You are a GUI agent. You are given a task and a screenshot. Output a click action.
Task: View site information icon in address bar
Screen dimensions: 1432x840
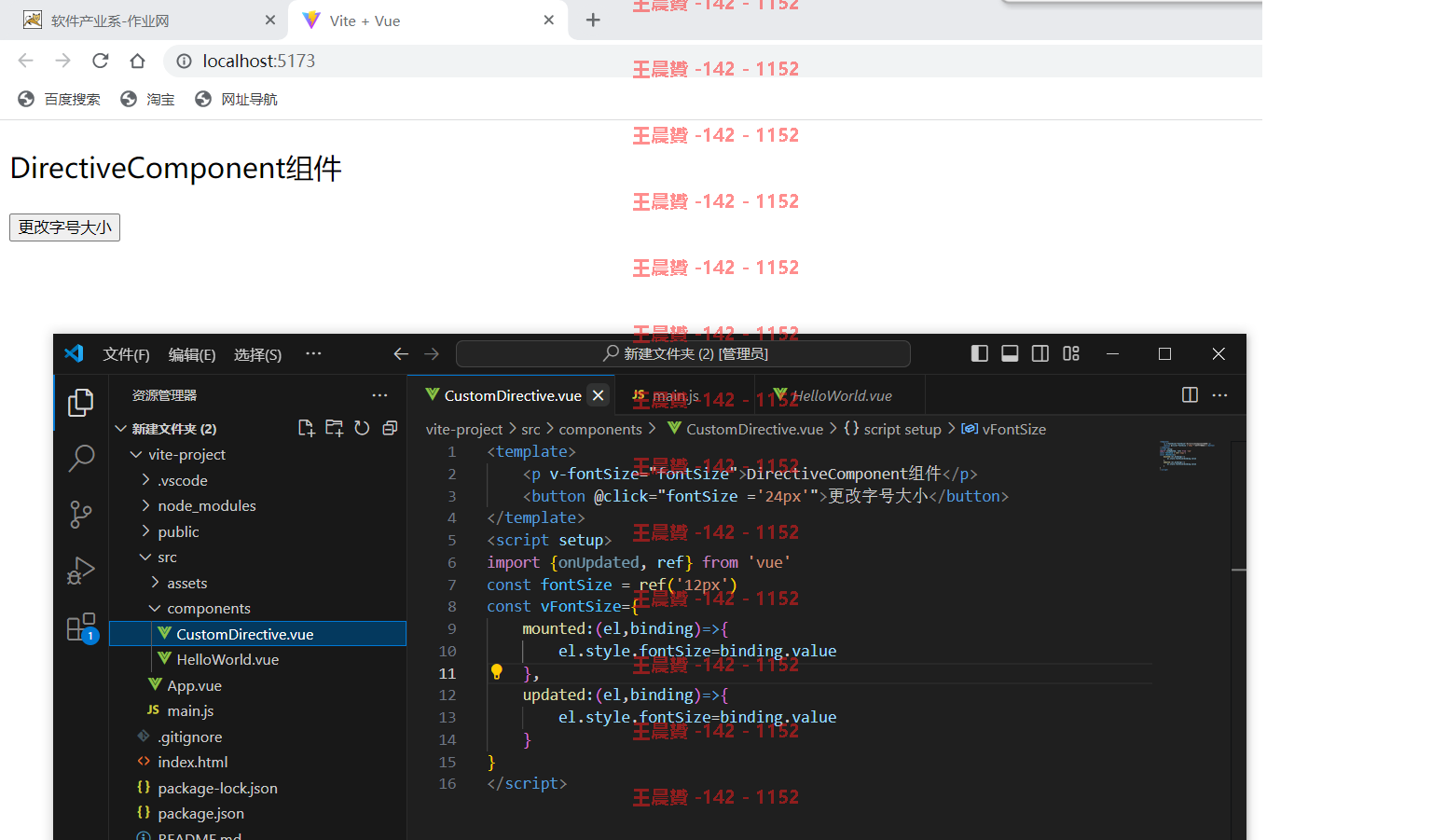tap(185, 61)
